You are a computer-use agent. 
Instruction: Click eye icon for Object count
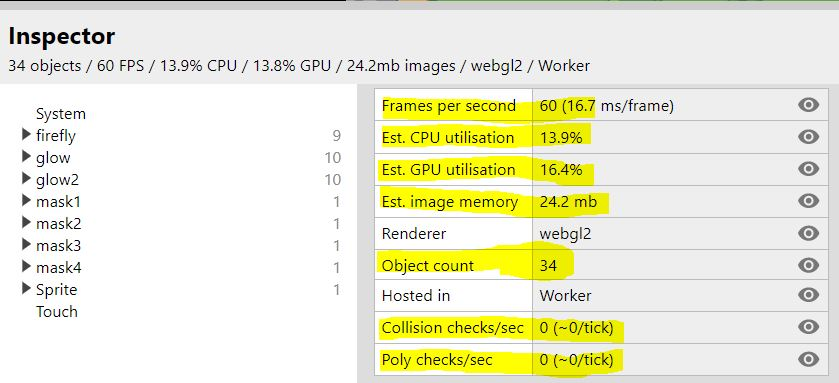(808, 265)
